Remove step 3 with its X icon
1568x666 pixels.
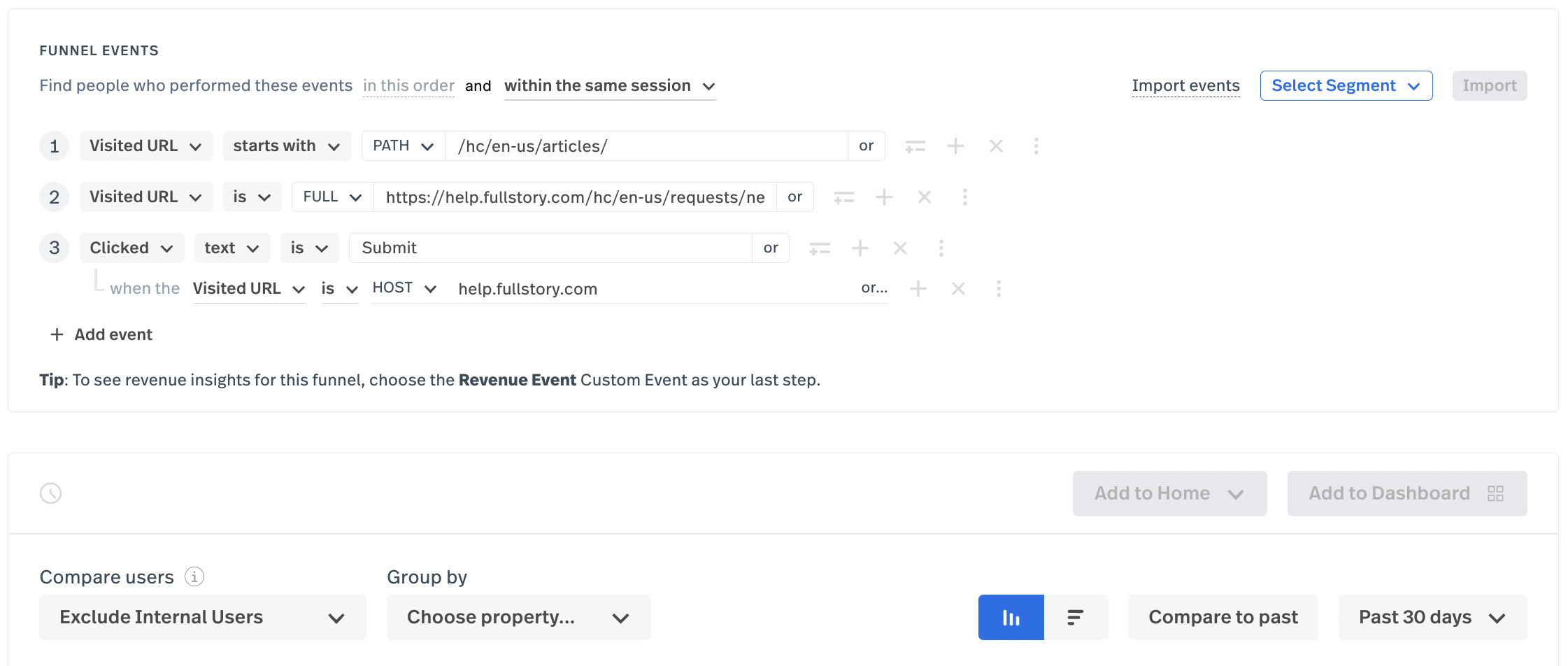pos(900,248)
